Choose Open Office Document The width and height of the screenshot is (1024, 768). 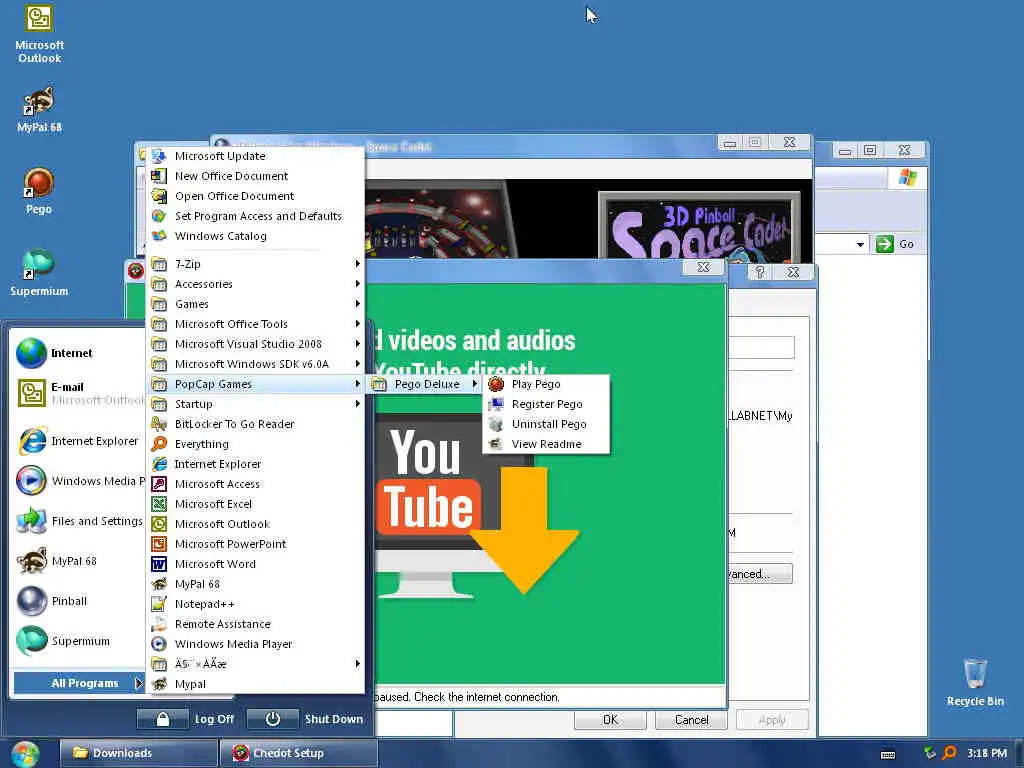coord(255,196)
